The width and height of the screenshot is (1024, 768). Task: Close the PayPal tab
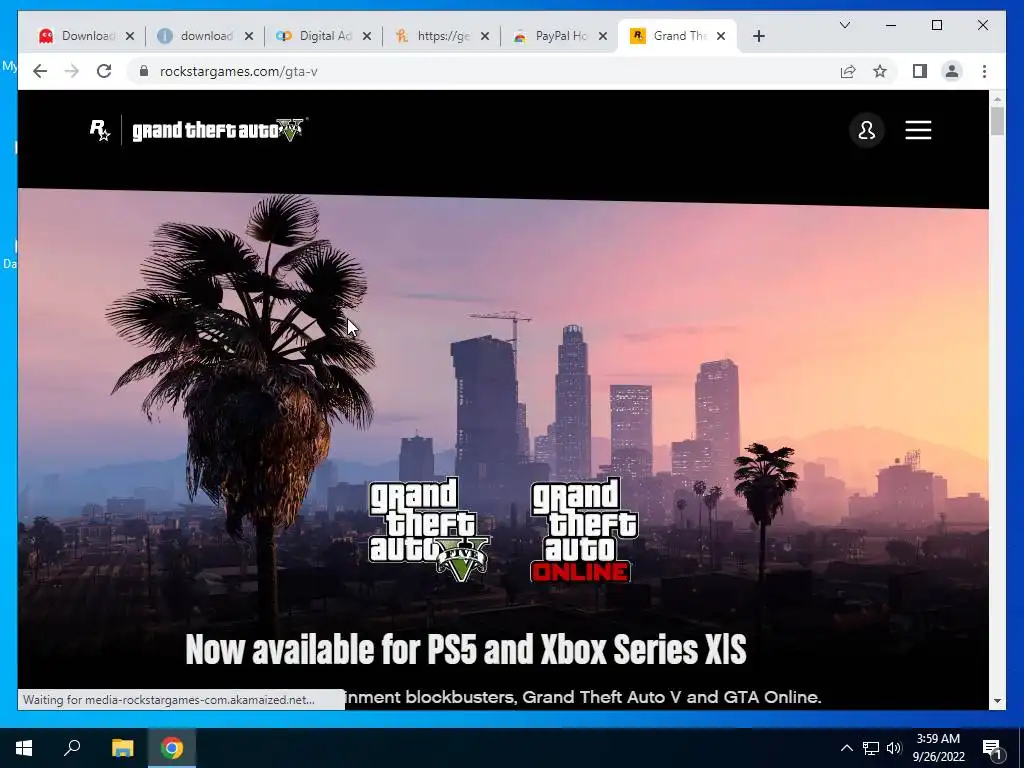(x=603, y=36)
